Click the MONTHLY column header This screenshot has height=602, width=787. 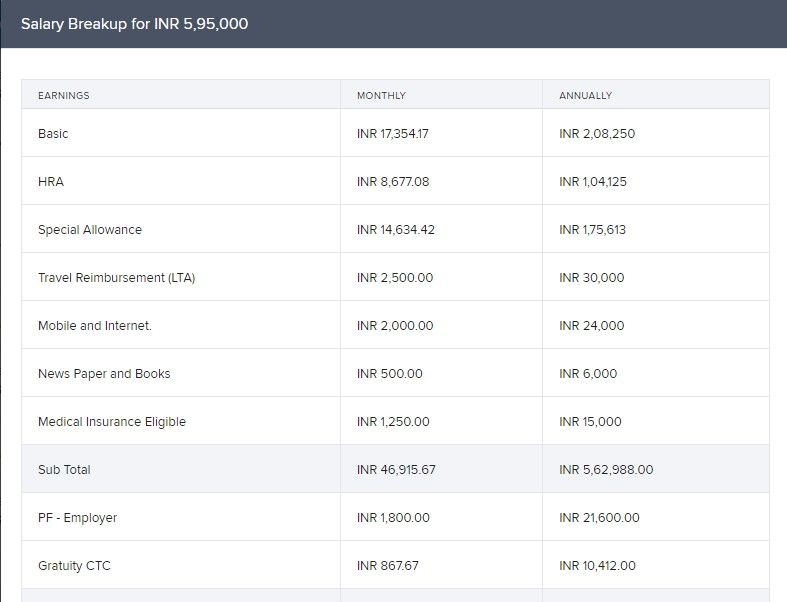[381, 95]
